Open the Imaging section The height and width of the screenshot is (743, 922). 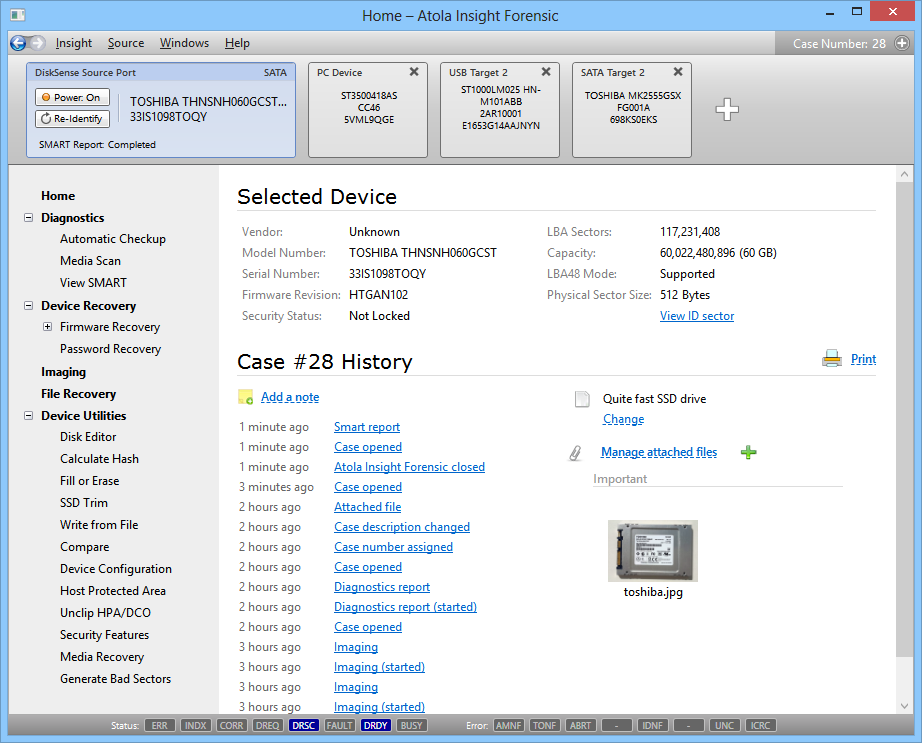64,372
